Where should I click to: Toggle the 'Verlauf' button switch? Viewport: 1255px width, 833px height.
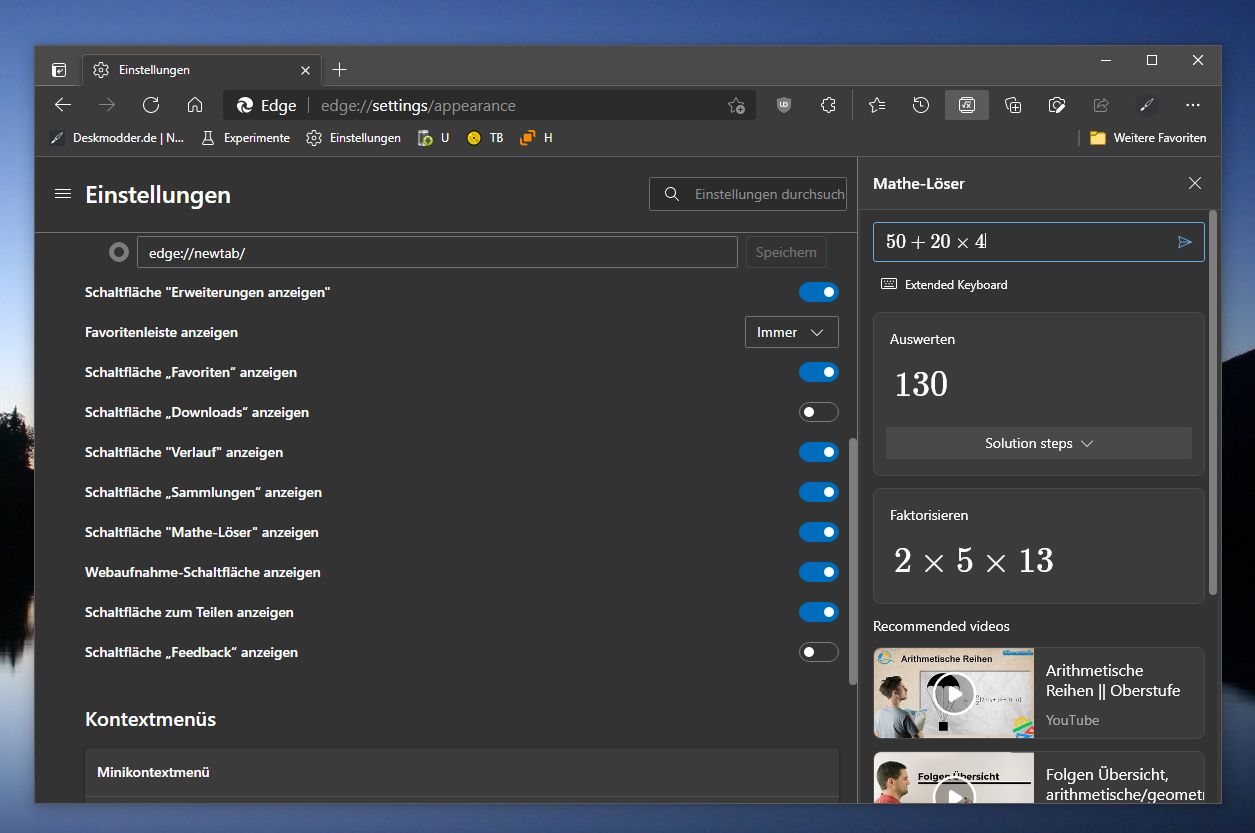[818, 452]
